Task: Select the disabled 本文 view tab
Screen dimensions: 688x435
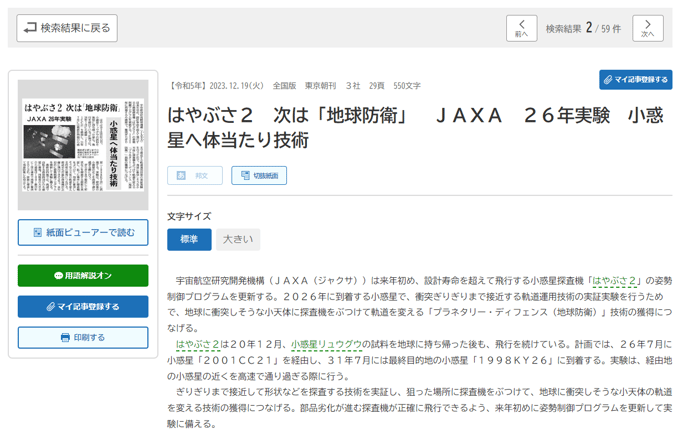Action: point(194,176)
